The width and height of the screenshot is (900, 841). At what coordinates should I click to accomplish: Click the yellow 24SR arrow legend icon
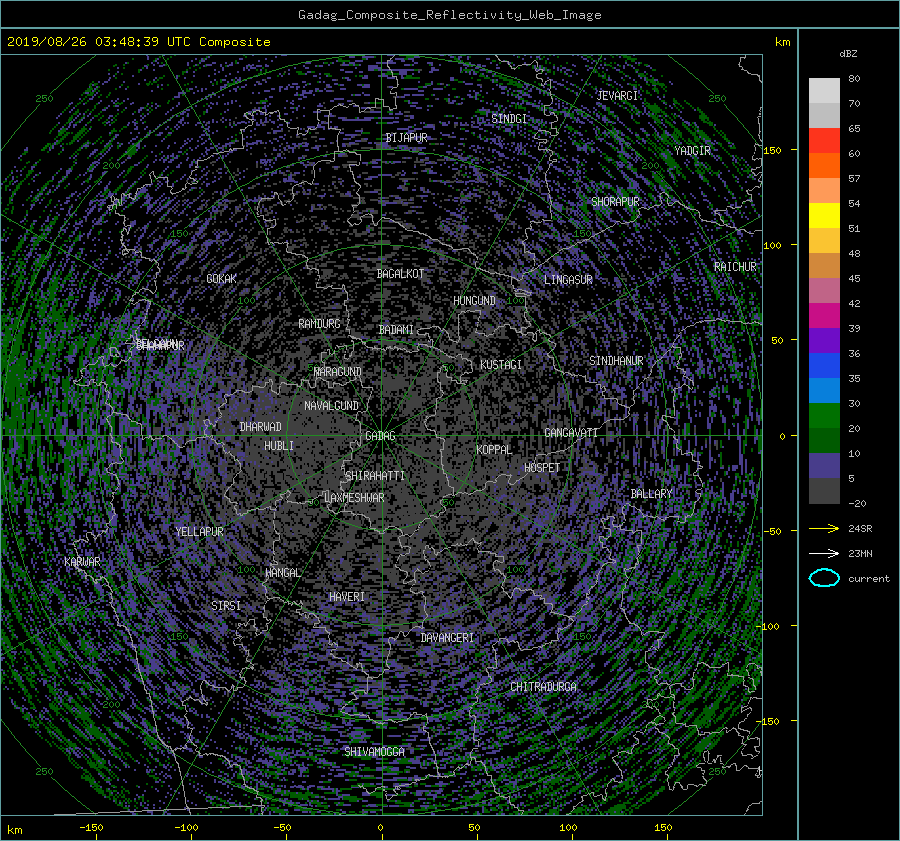824,528
